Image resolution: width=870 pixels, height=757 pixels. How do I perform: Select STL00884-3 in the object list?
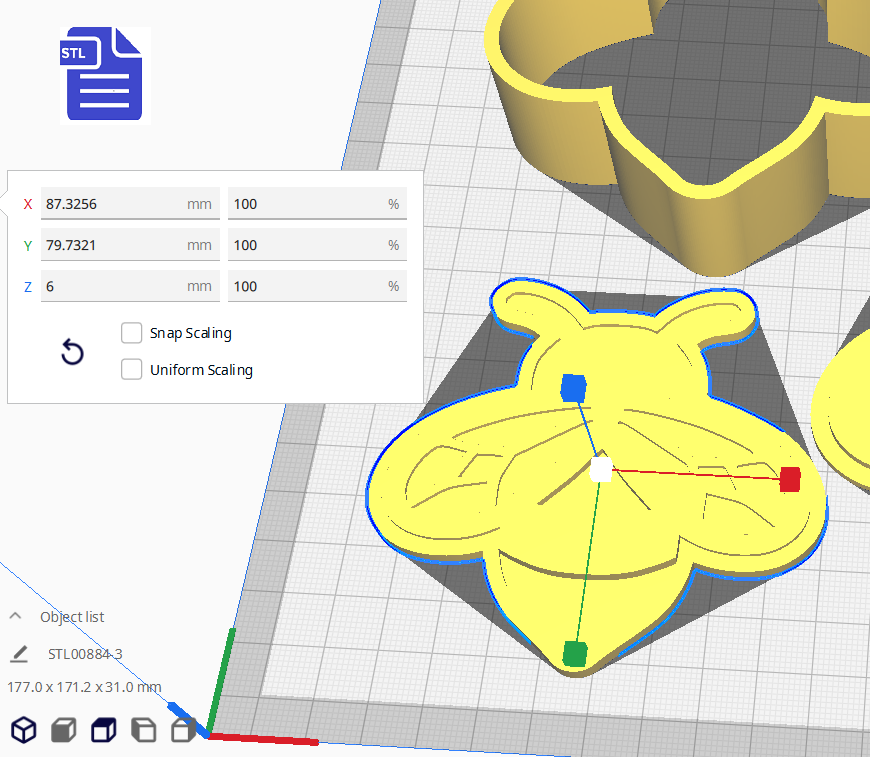click(x=85, y=655)
